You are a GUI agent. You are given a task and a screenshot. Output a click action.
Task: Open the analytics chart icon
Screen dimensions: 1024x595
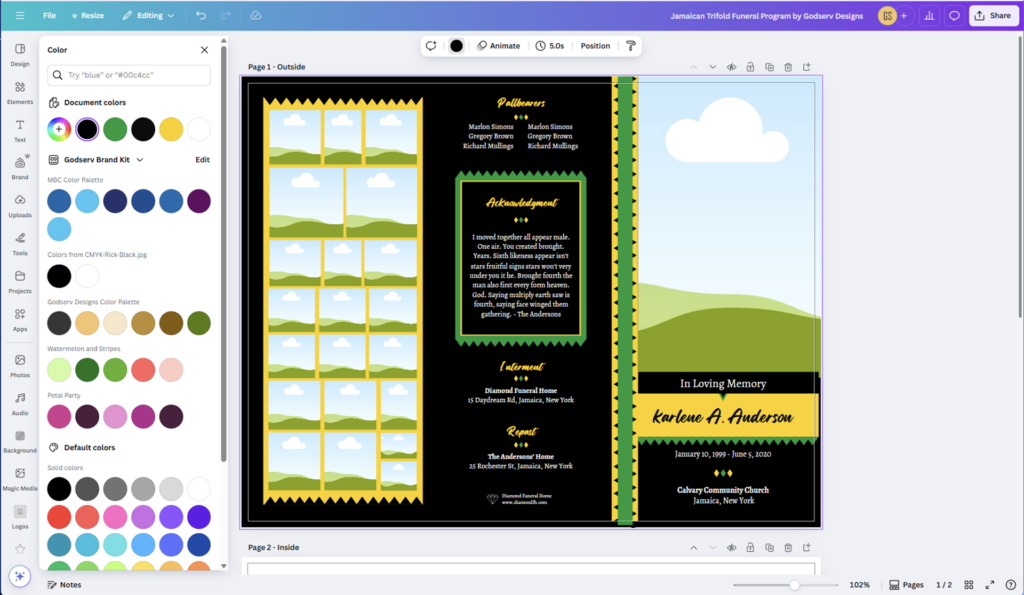929,16
